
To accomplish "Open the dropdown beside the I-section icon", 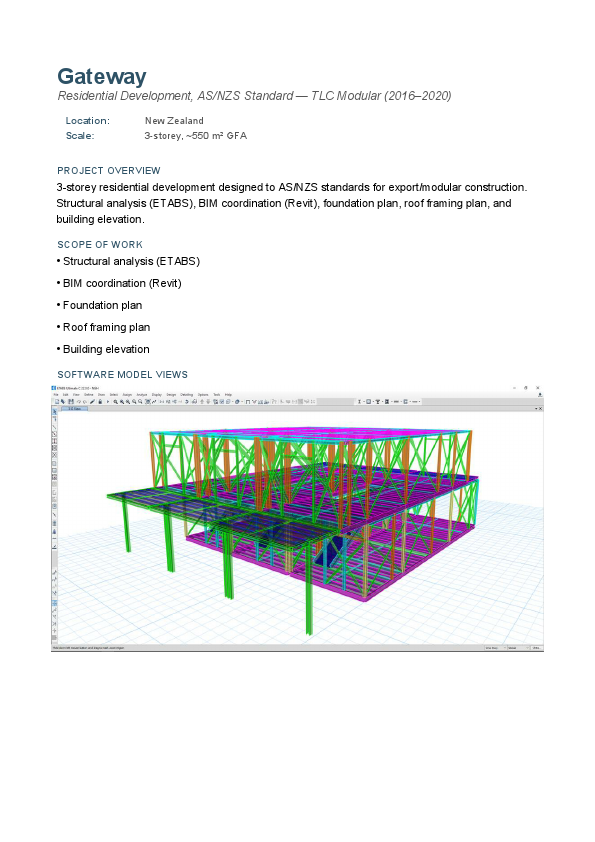I will pyautogui.click(x=364, y=401).
